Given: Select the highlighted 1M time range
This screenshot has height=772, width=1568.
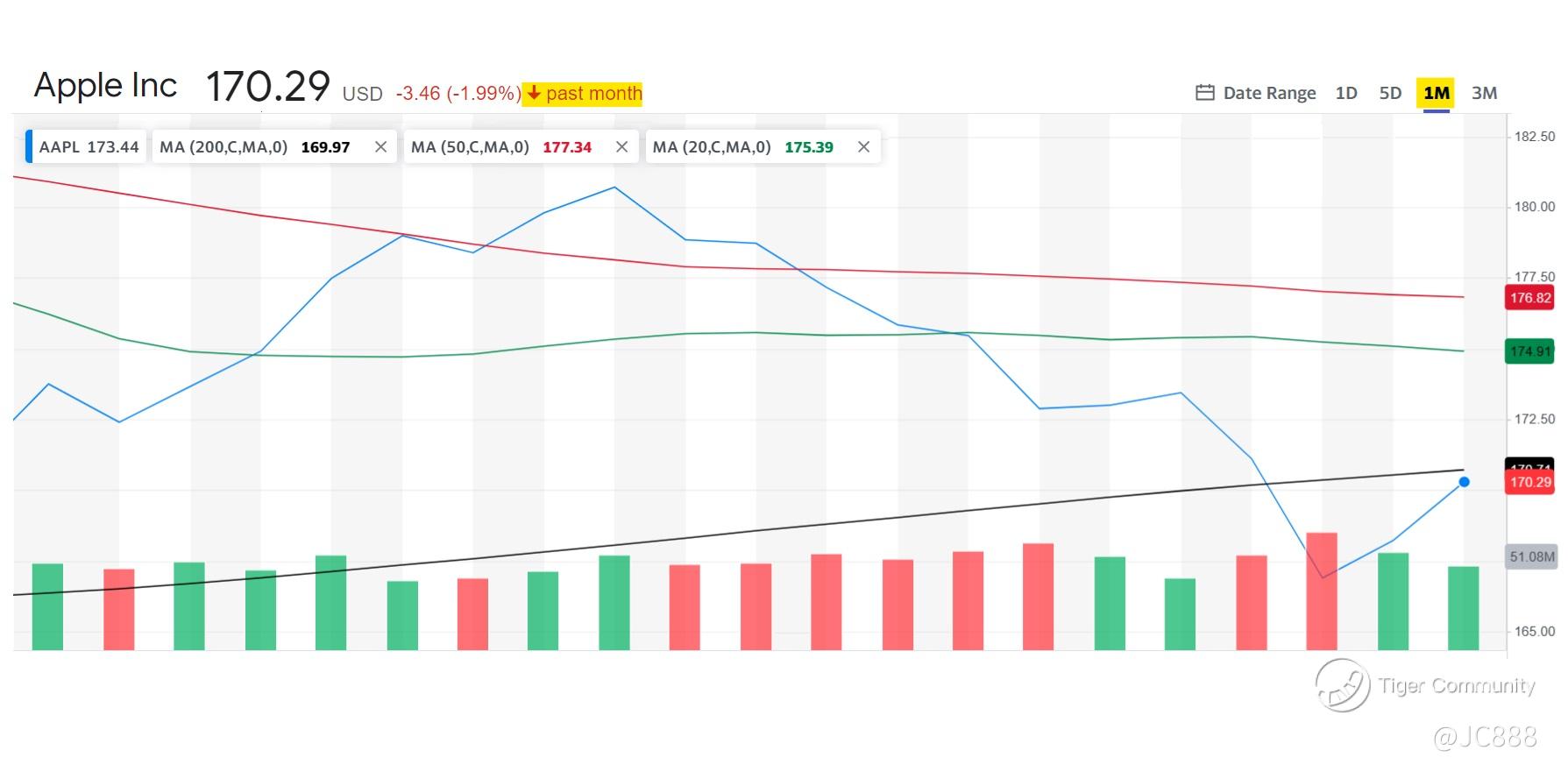Looking at the screenshot, I should [1437, 93].
